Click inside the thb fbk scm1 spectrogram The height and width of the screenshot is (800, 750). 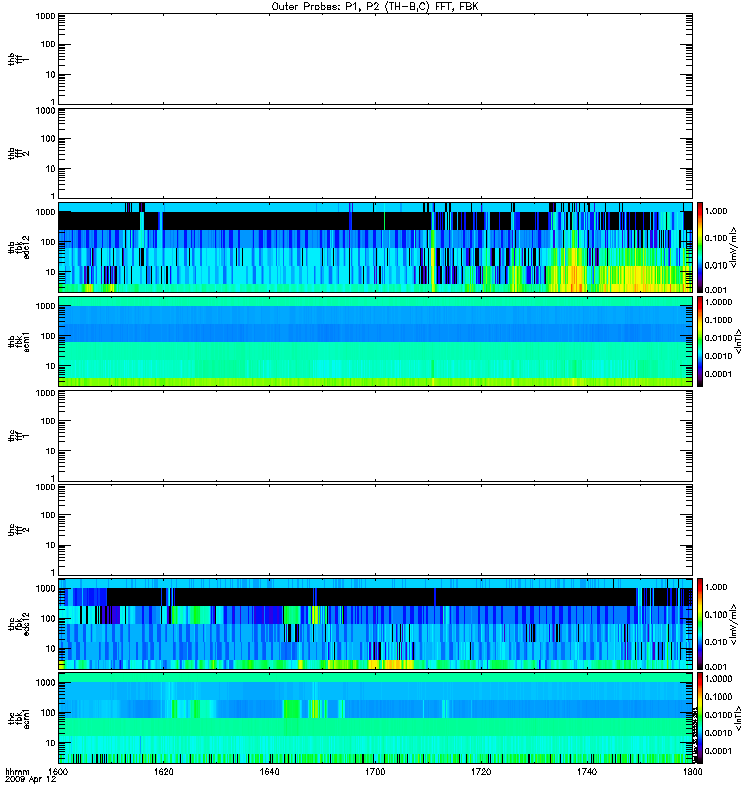pyautogui.click(x=375, y=341)
